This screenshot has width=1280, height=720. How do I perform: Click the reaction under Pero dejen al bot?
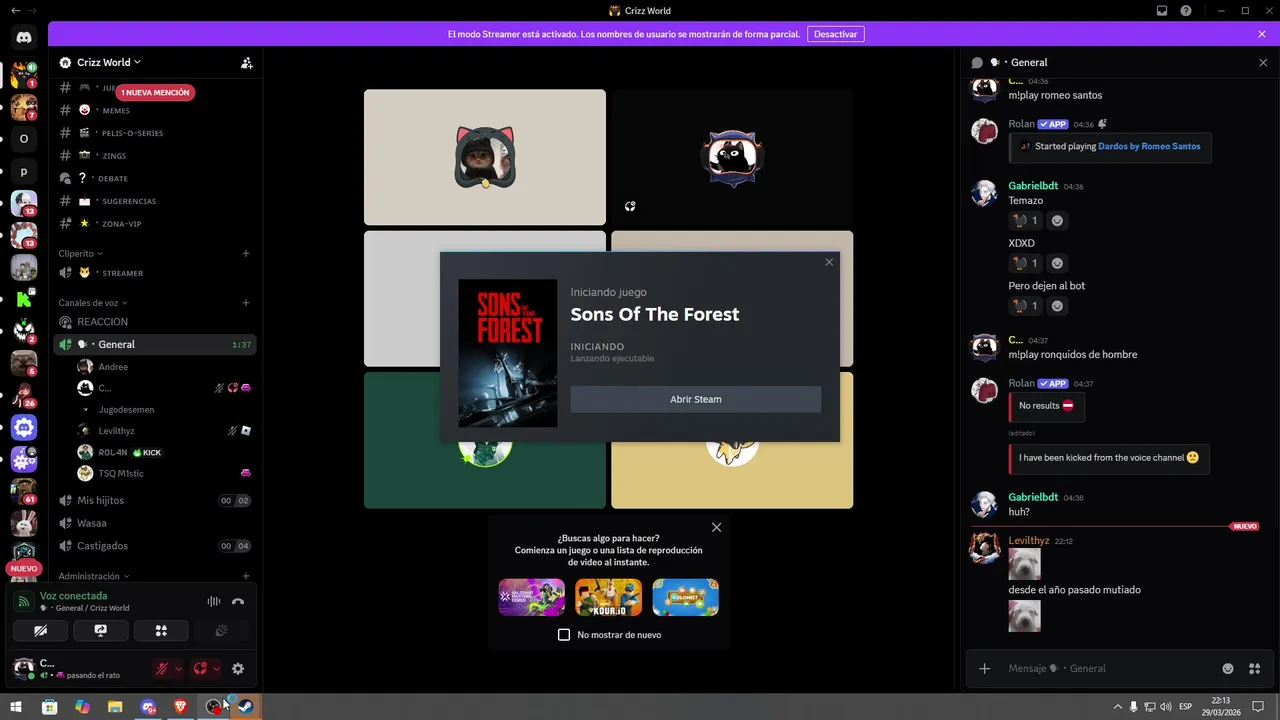click(x=1024, y=306)
